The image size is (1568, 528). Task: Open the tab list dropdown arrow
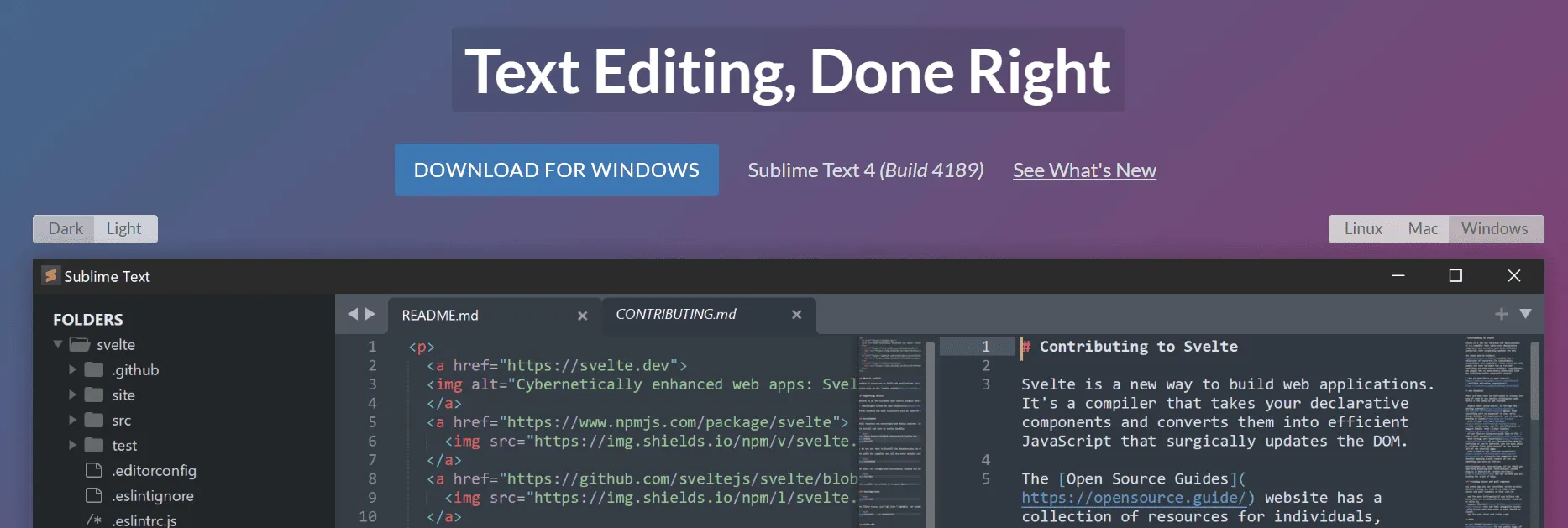pos(1526,314)
